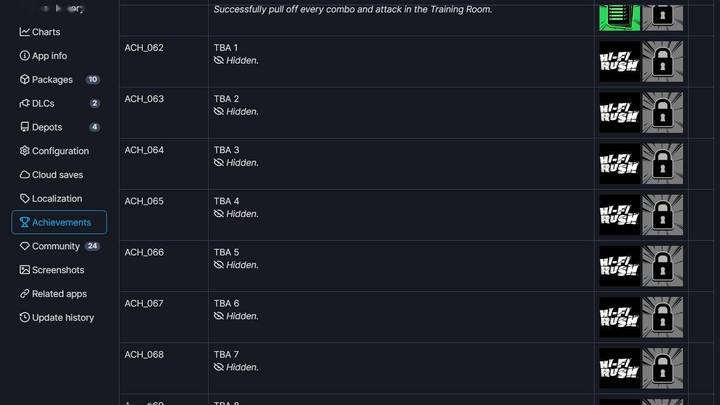Click green Training Room achievement icon
720x405 pixels.
tap(619, 18)
